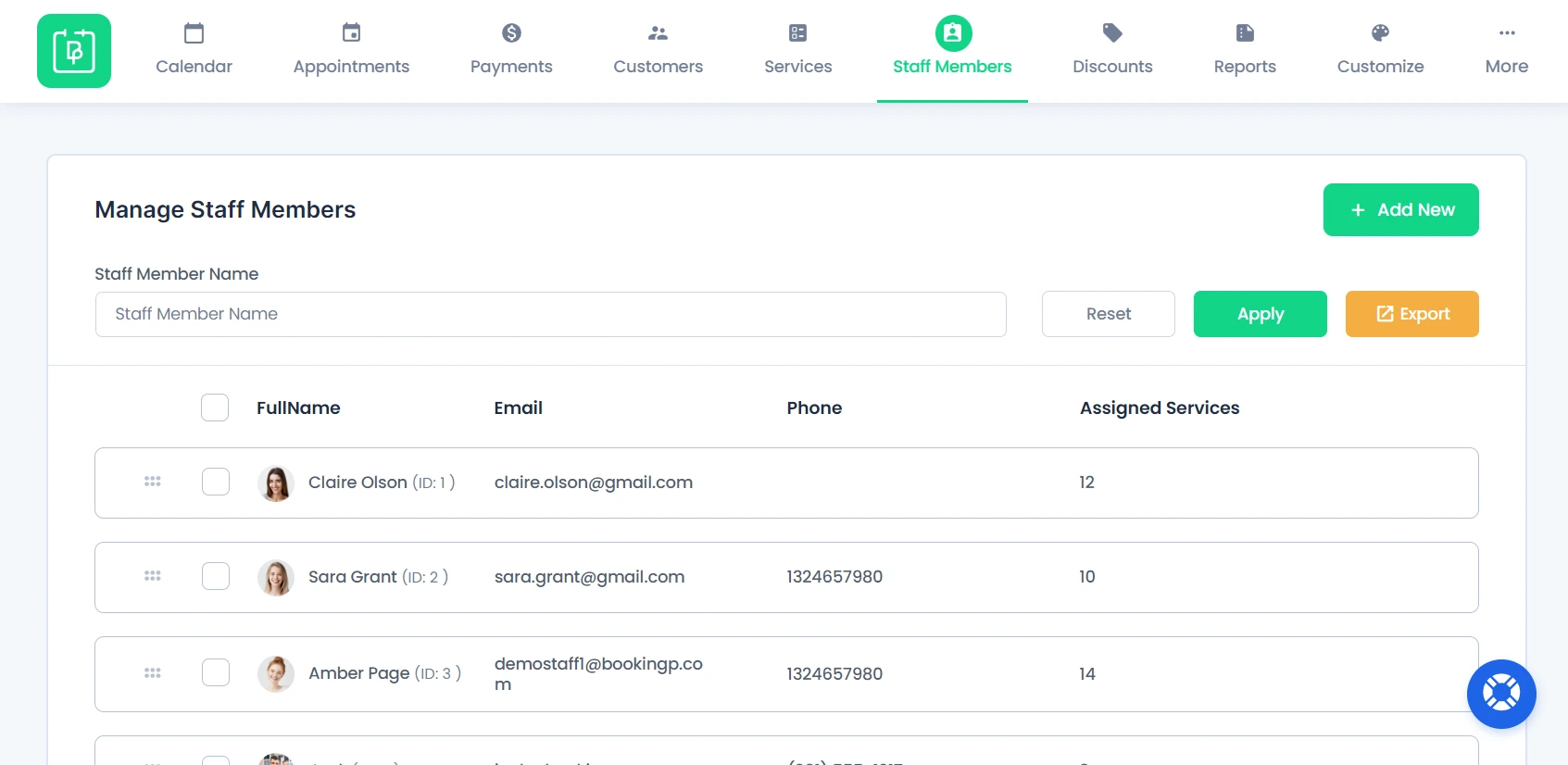Screen dimensions: 1568x765
Task: Click the Reports document icon
Action: point(1245,33)
